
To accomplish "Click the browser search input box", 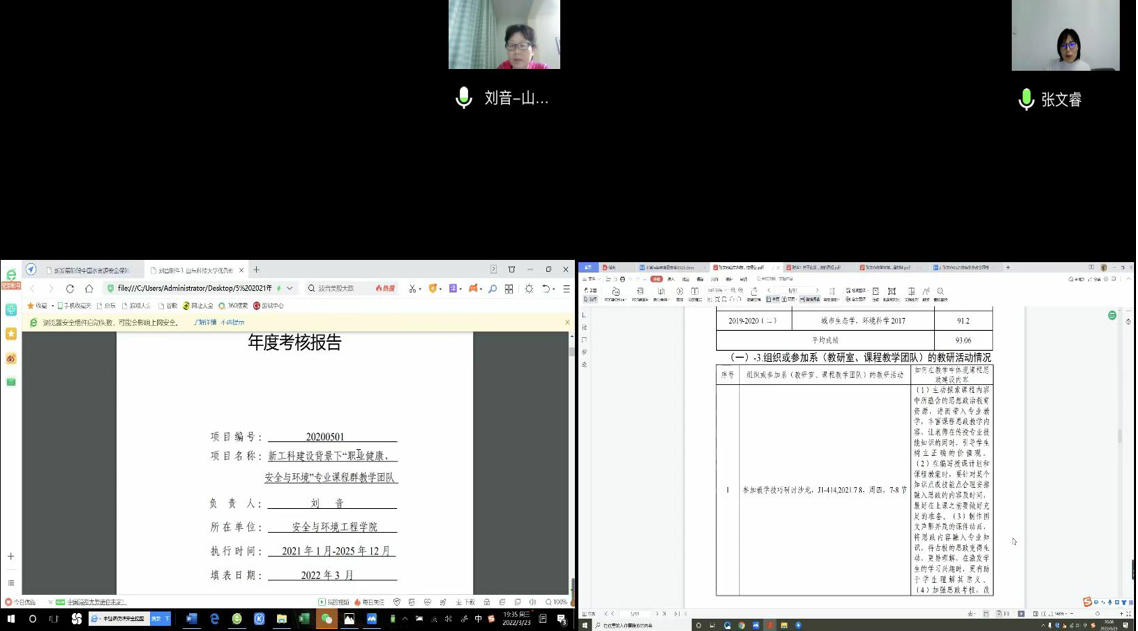I will tap(338, 289).
